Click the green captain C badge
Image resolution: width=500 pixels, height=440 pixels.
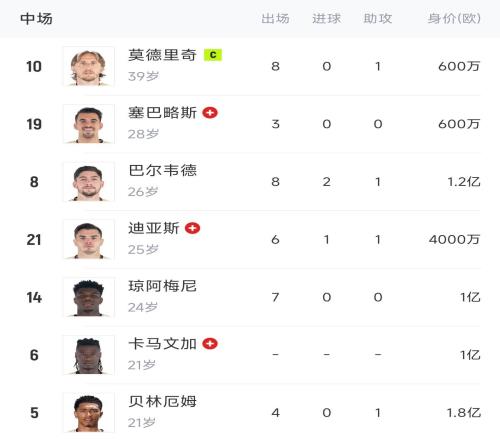(x=213, y=55)
